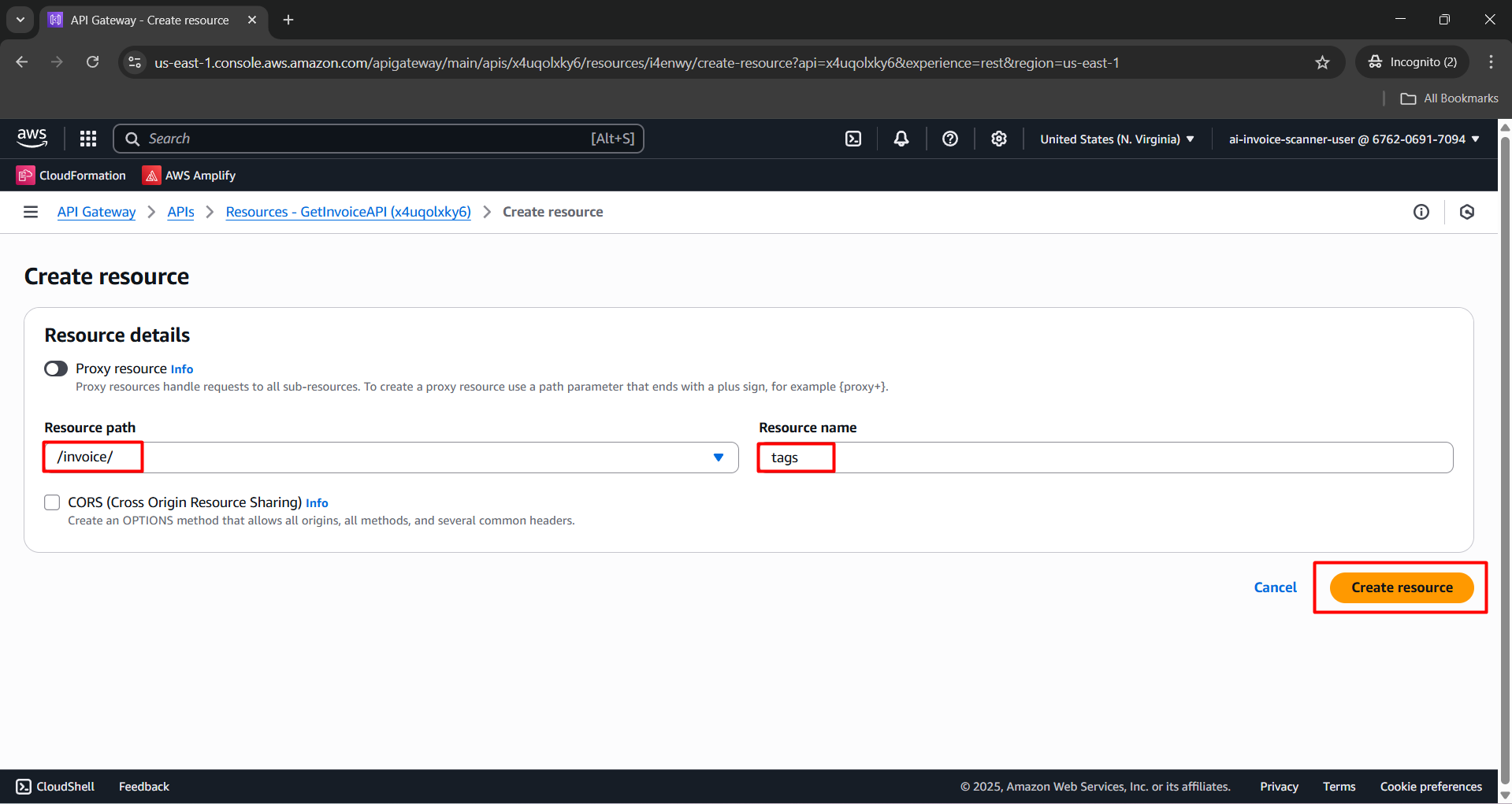Open the AWS services grid menu

click(x=87, y=138)
